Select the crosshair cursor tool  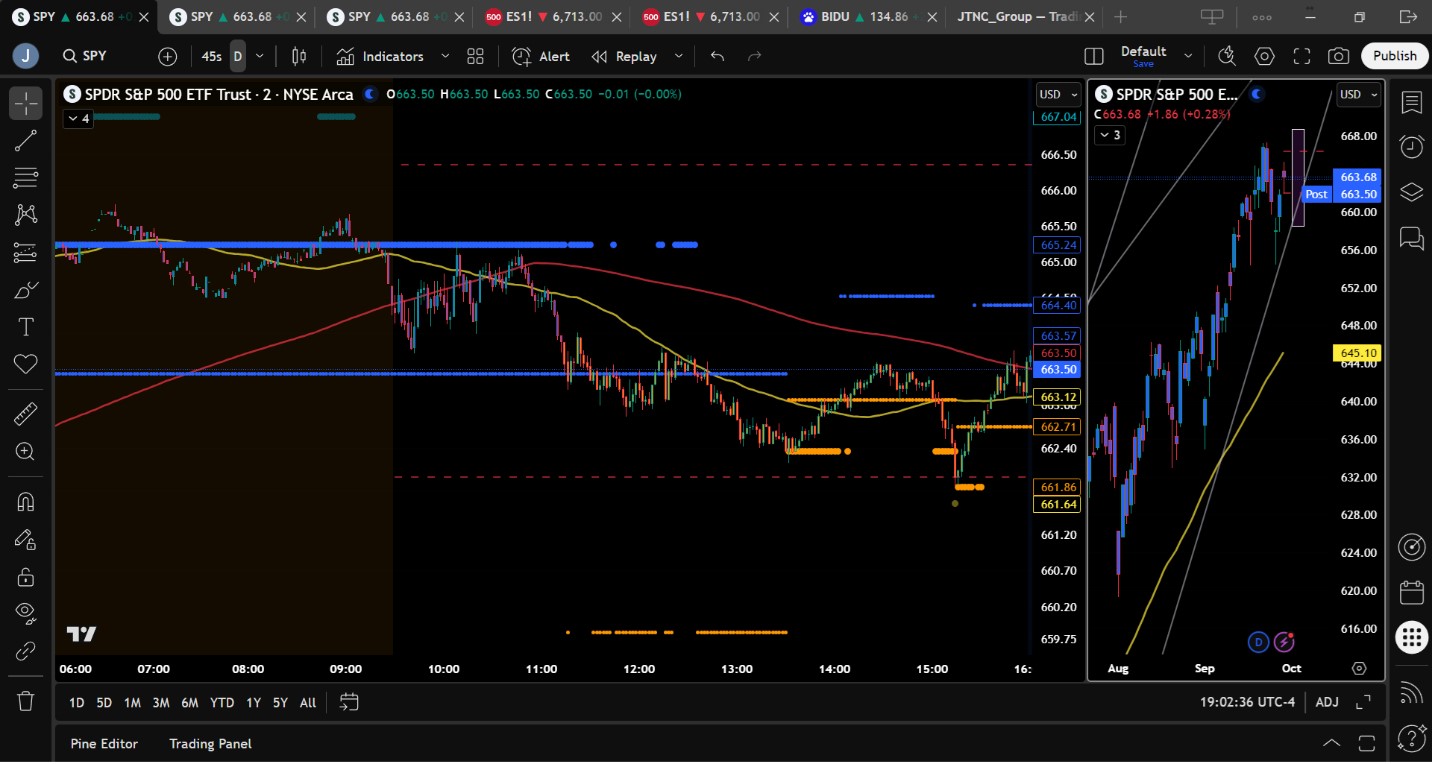26,103
